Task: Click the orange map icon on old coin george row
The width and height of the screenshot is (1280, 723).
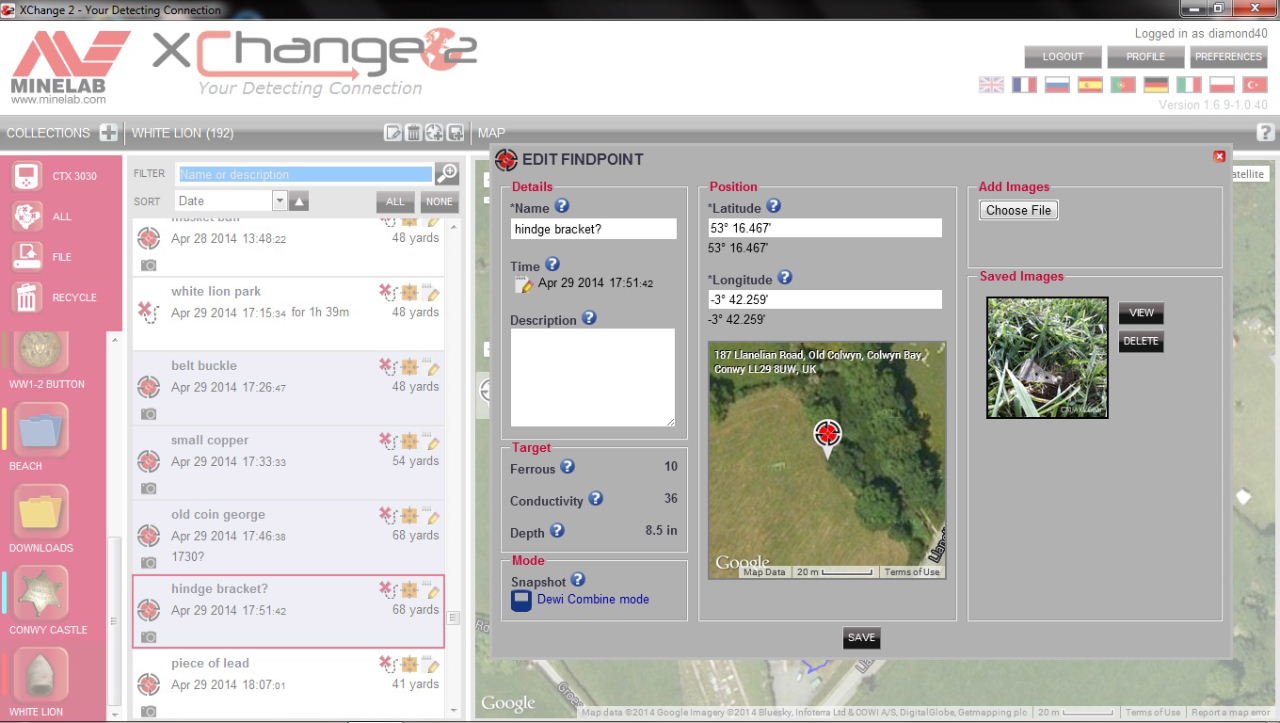Action: click(410, 516)
